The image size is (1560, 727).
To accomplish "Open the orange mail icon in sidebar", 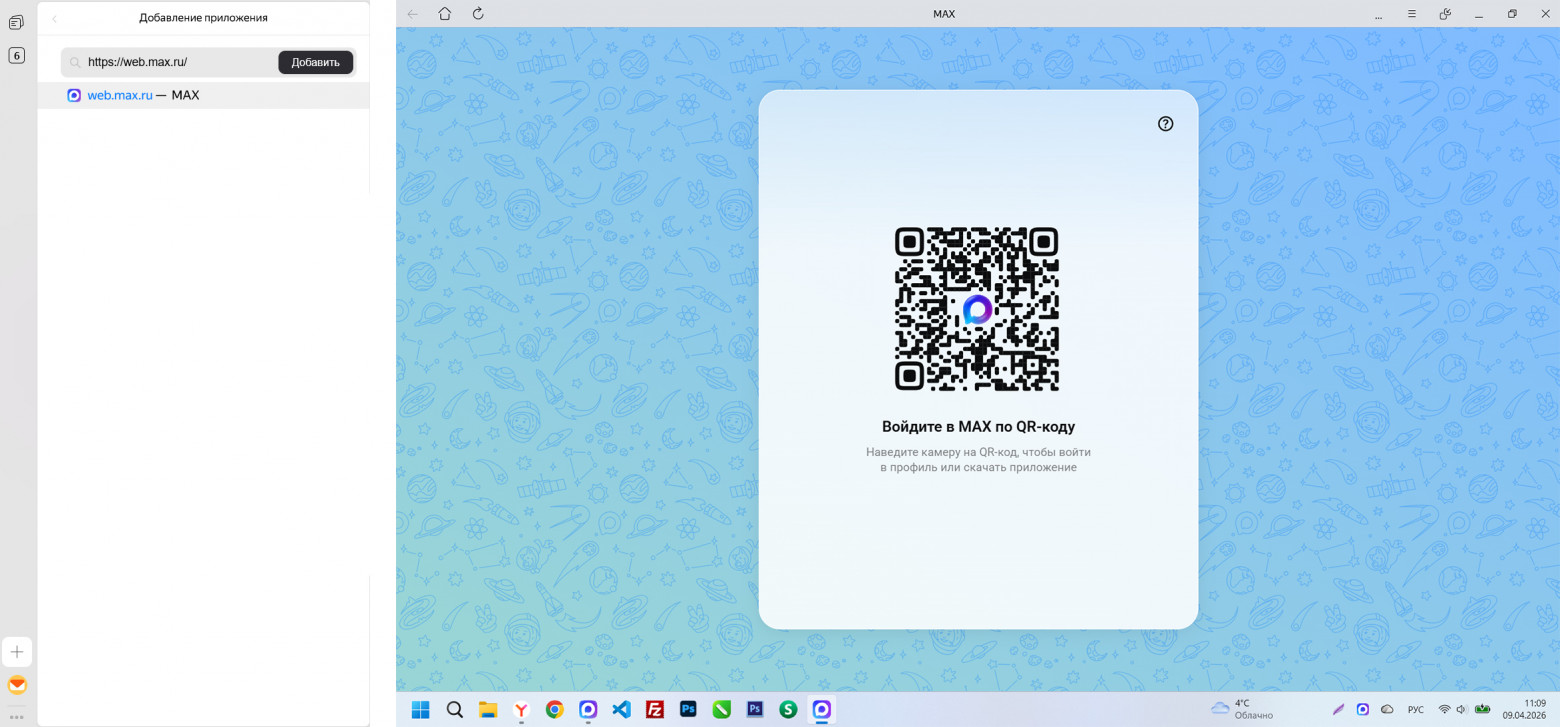I will pos(17,685).
